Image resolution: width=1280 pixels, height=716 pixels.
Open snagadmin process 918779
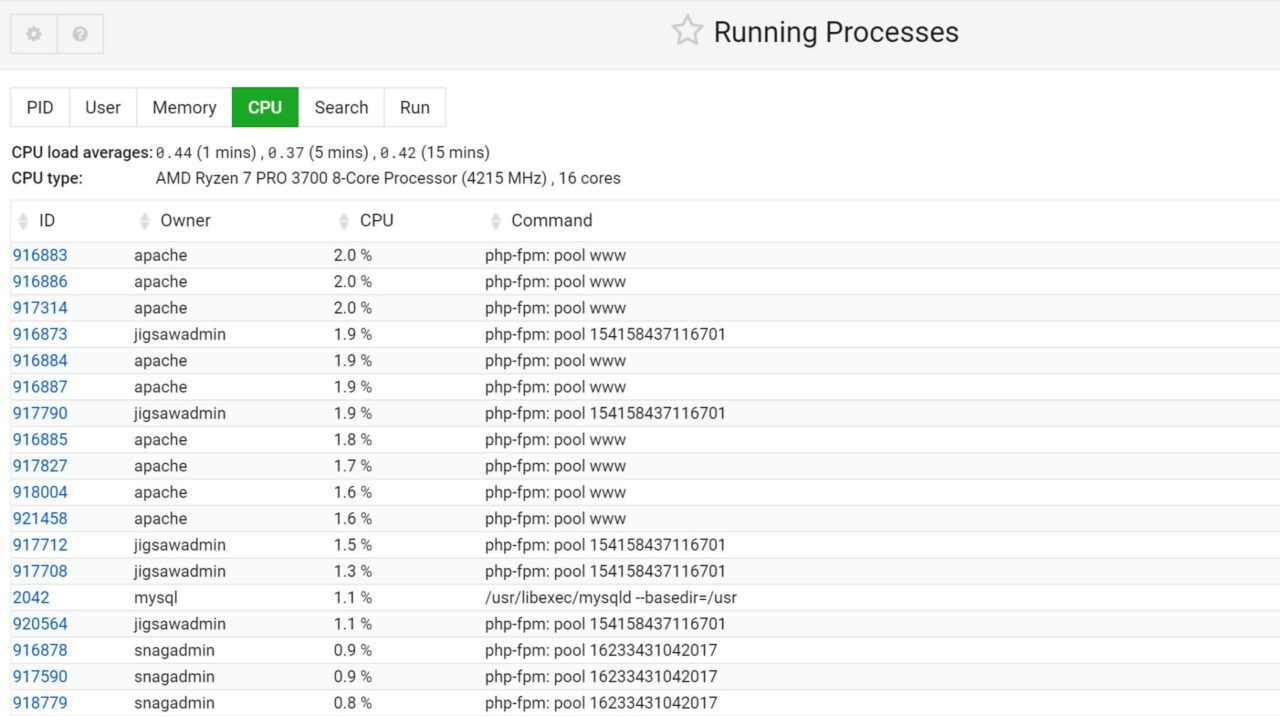coord(40,703)
